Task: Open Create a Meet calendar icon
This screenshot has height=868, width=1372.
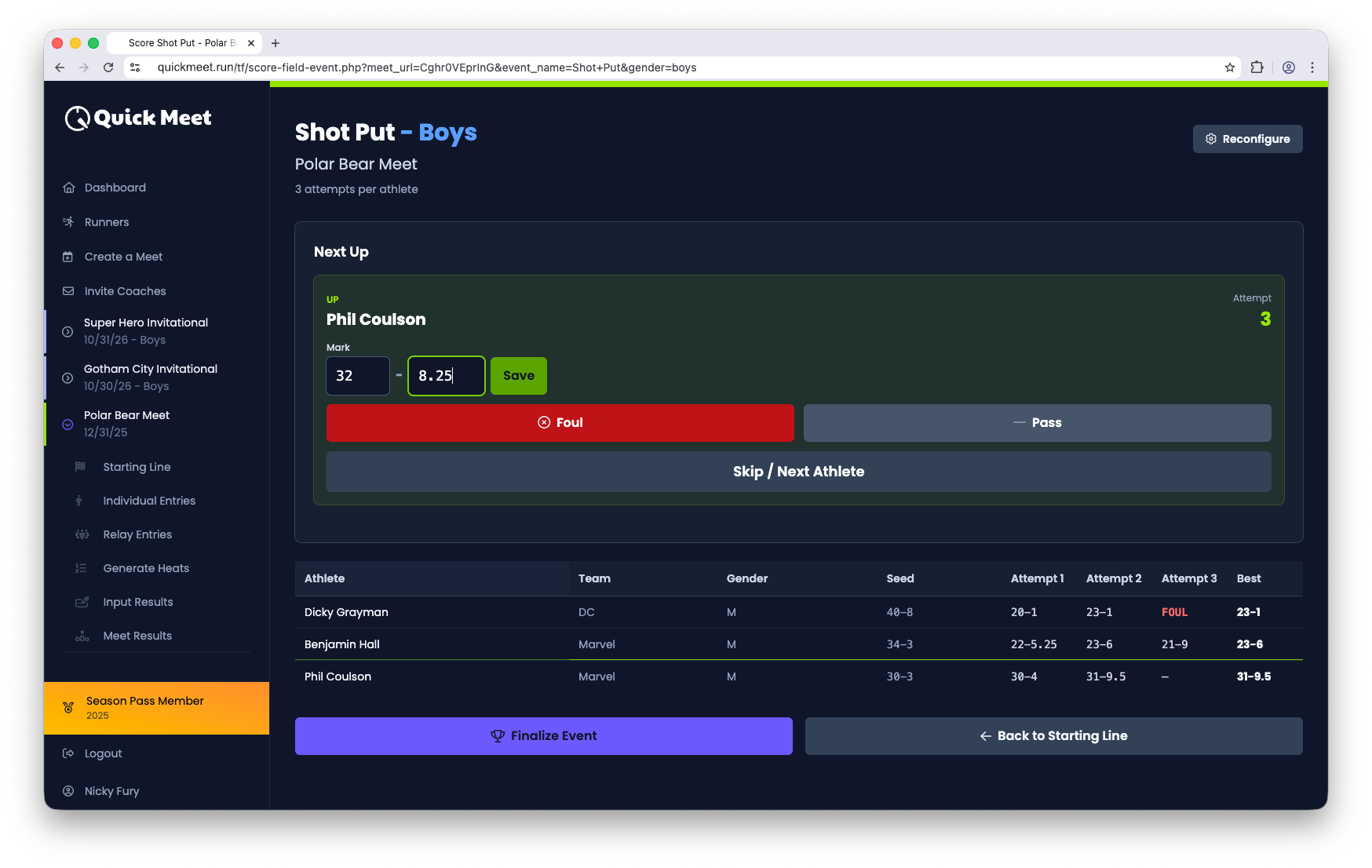Action: click(69, 257)
